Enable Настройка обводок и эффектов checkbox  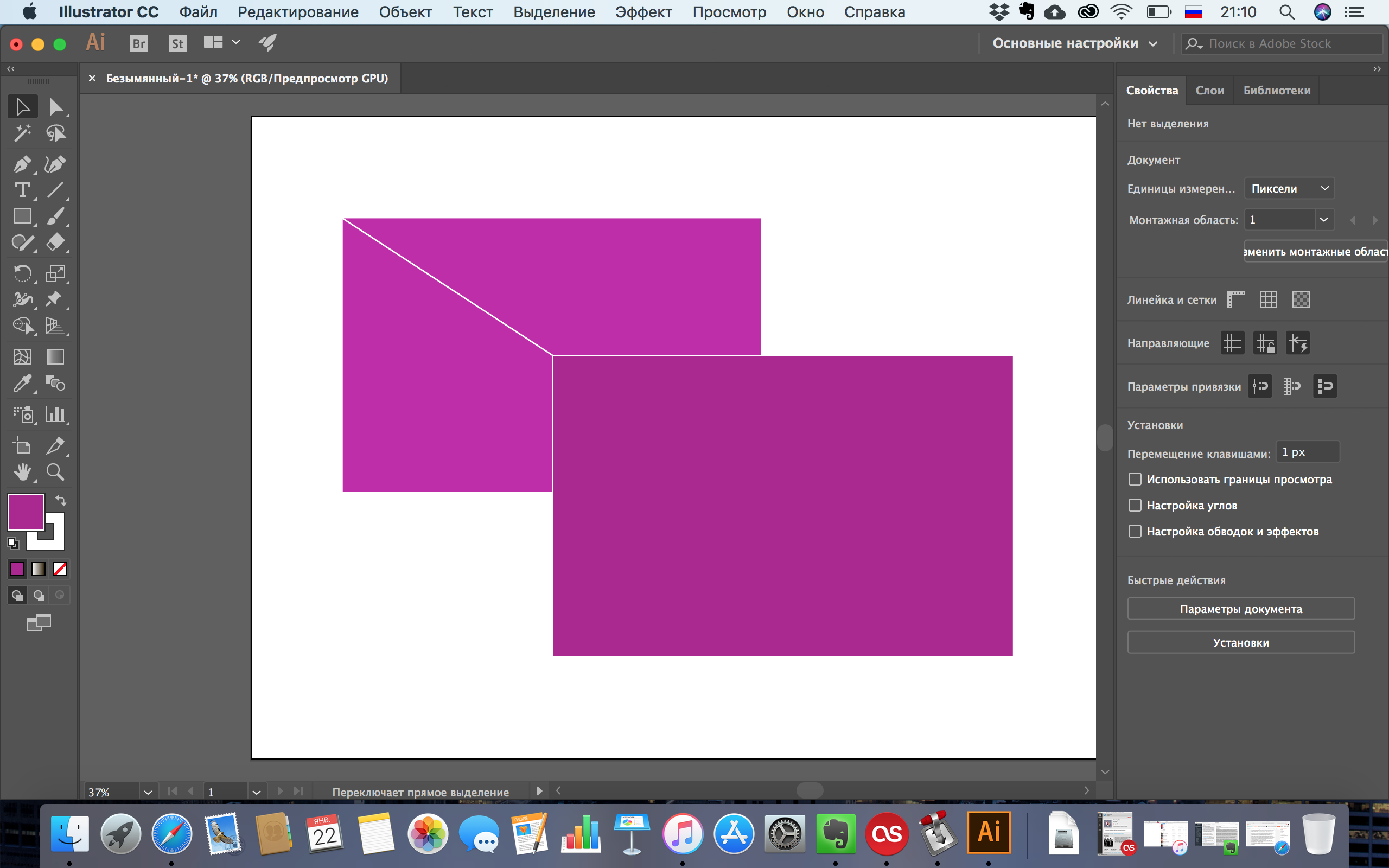1134,531
